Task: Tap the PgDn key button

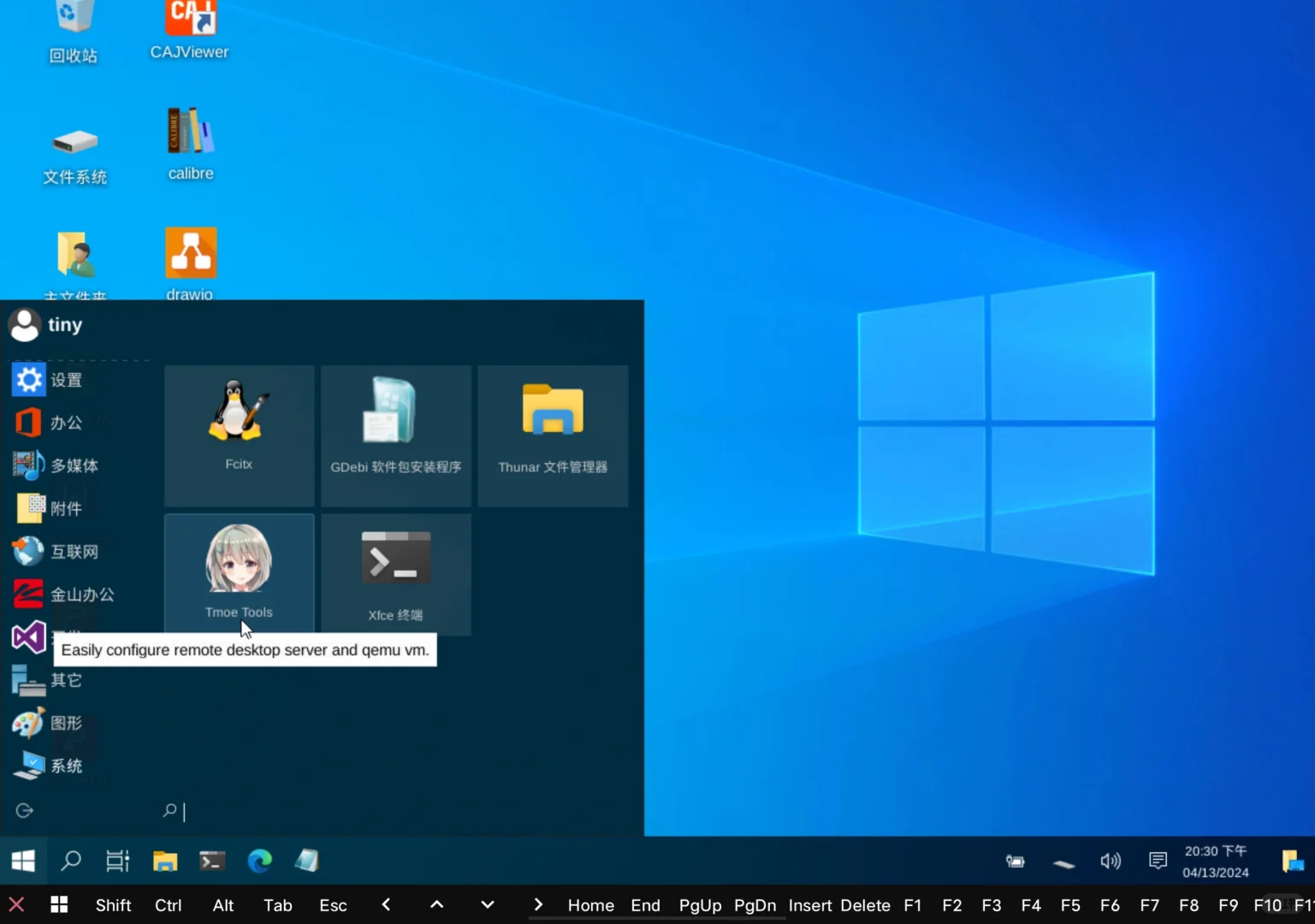Action: 755,905
